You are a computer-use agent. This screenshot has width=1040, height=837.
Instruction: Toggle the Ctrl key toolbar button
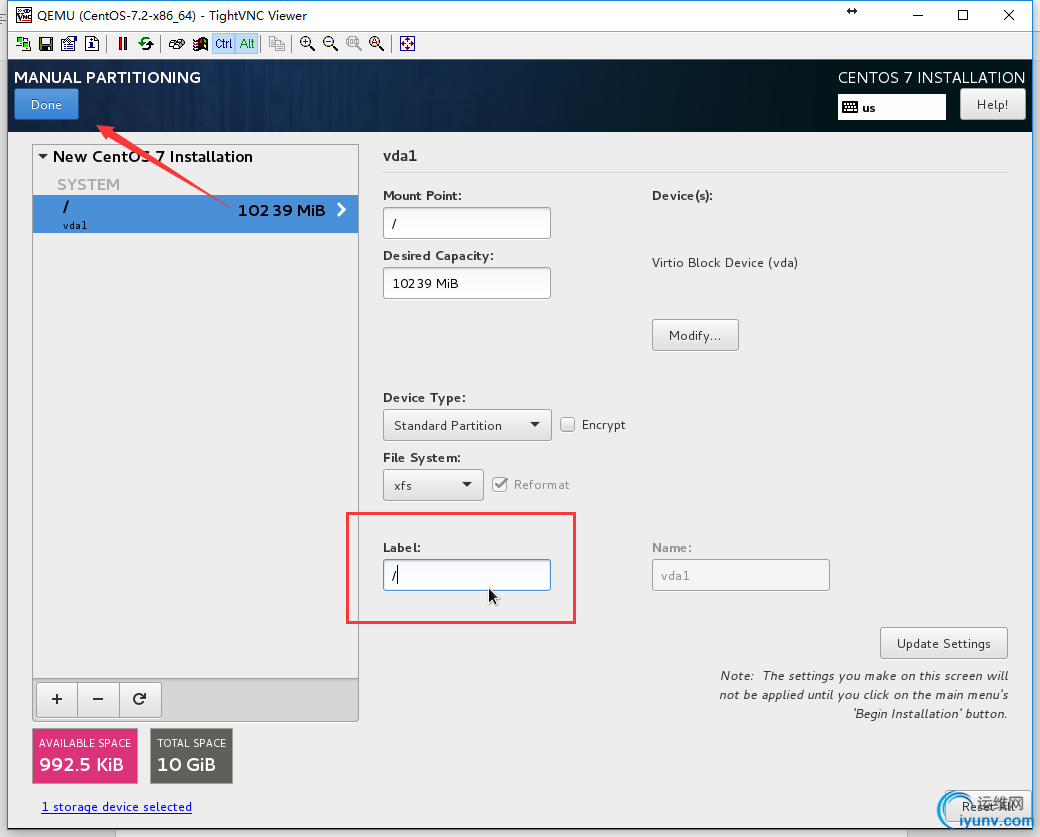(x=224, y=44)
